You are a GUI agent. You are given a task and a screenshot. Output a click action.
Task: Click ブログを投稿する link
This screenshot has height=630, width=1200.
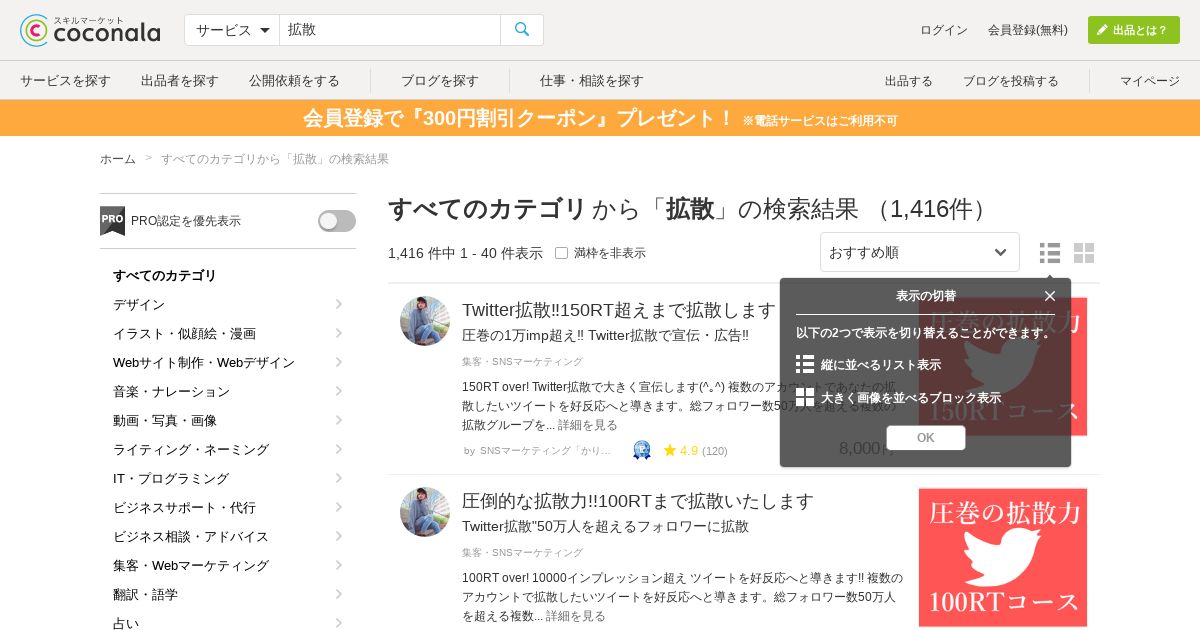pyautogui.click(x=1011, y=80)
